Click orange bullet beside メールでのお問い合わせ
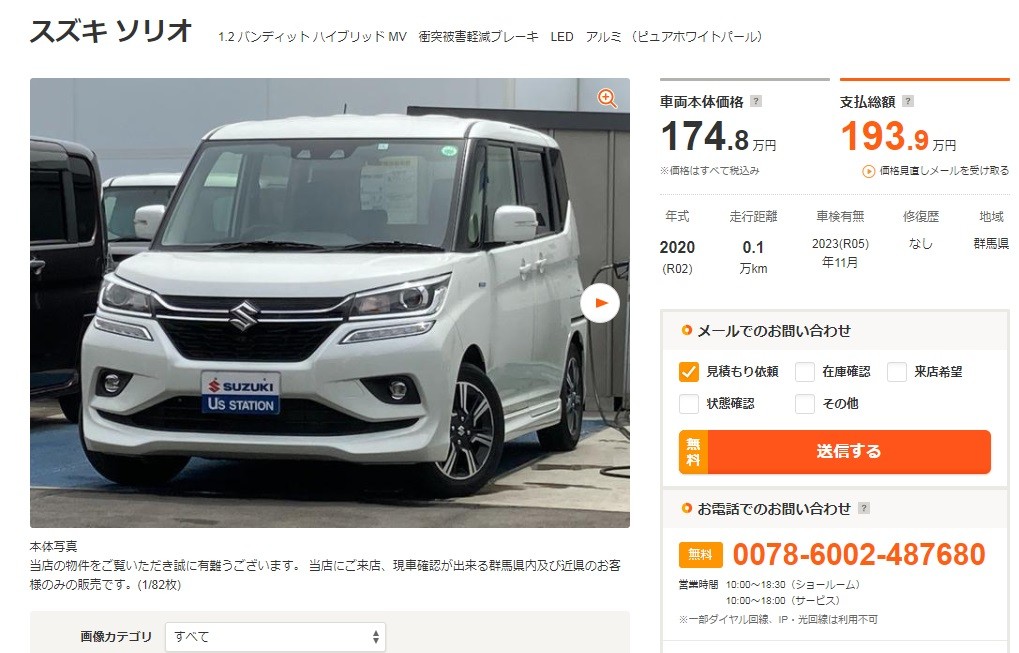 tap(686, 330)
